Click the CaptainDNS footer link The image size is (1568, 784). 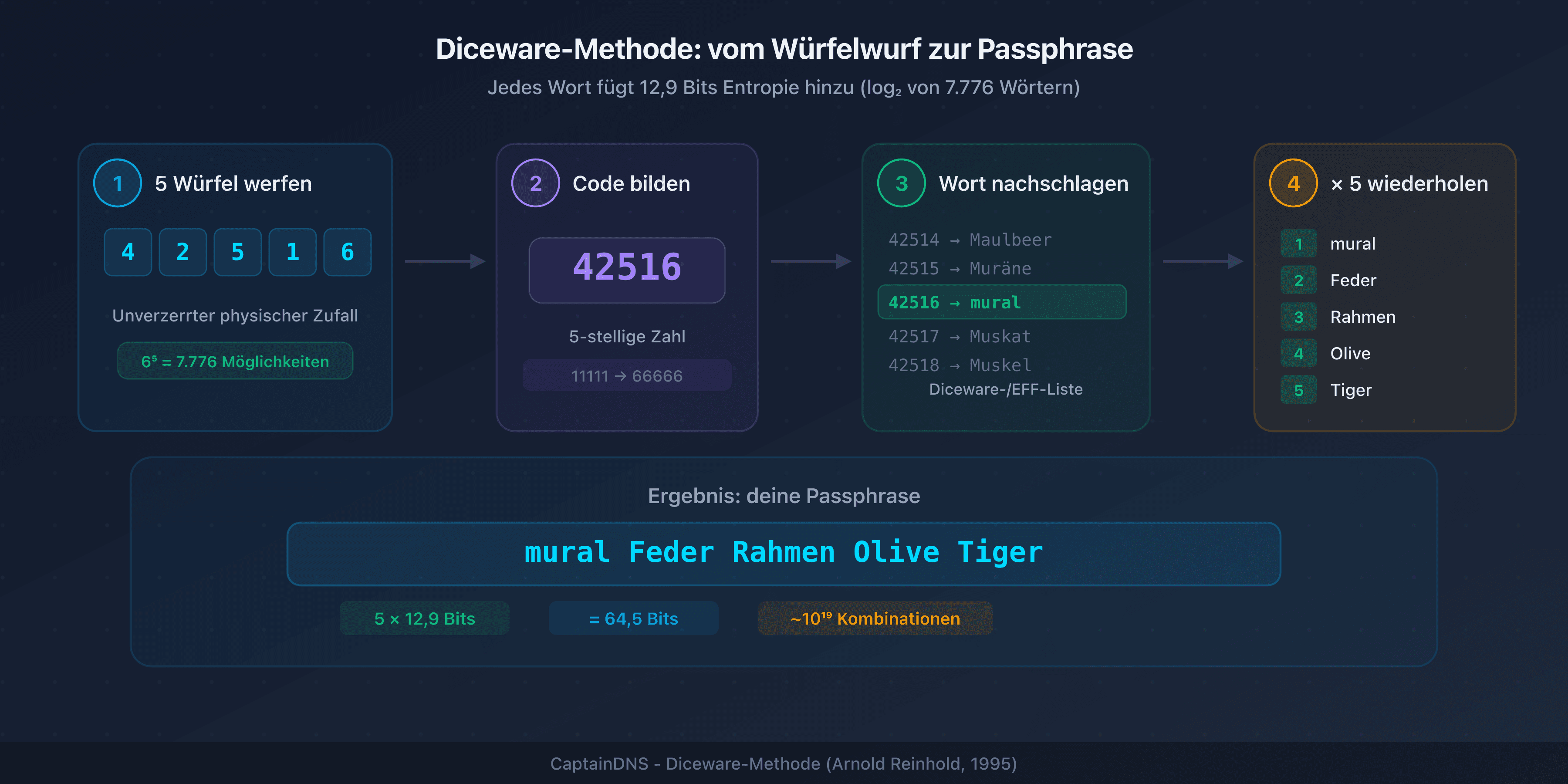coord(784,763)
